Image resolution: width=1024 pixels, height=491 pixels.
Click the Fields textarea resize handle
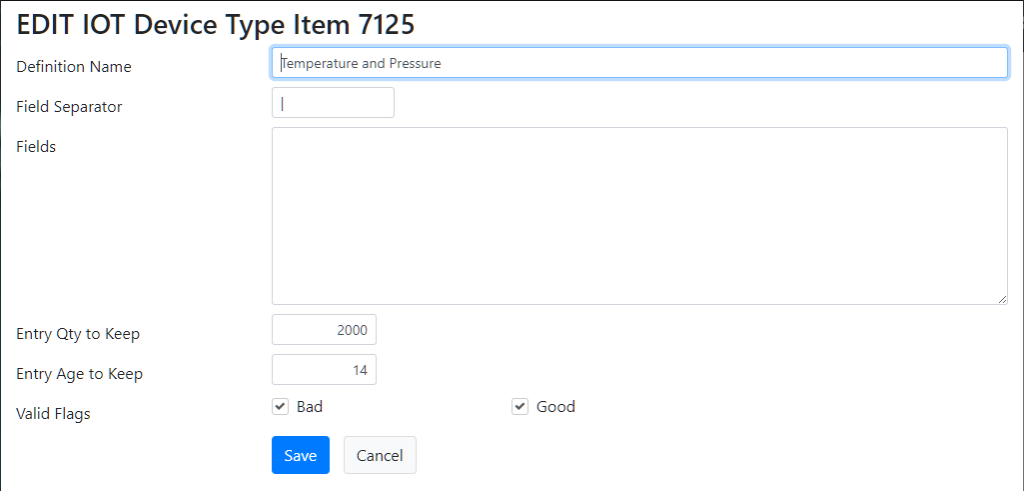(x=1002, y=299)
